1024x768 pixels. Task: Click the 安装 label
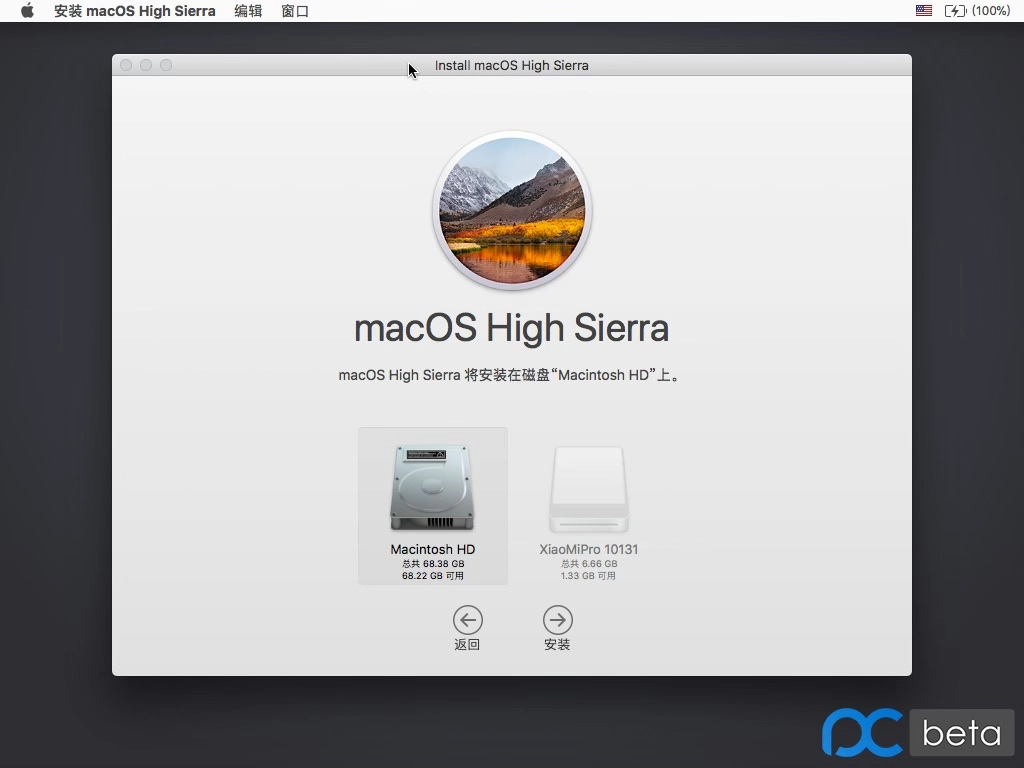[557, 645]
